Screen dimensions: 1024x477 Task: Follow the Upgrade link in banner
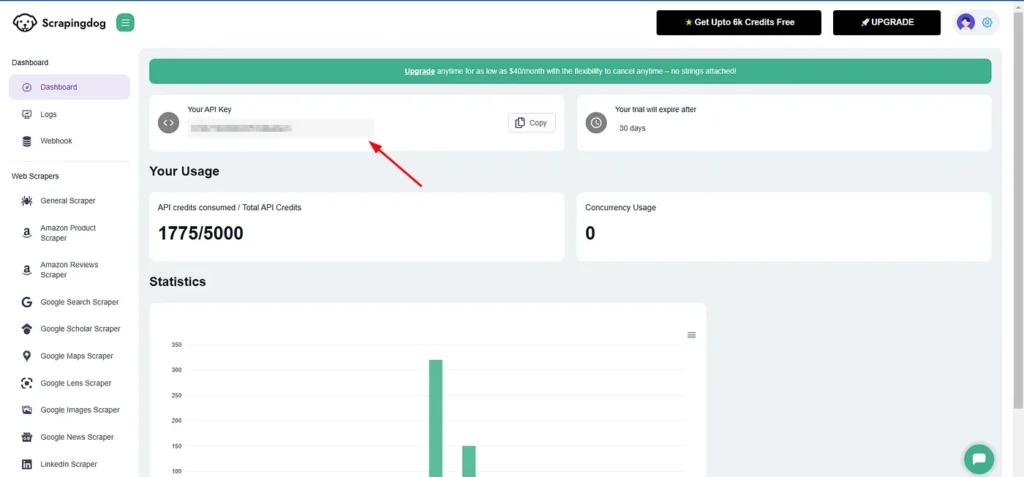(x=419, y=71)
